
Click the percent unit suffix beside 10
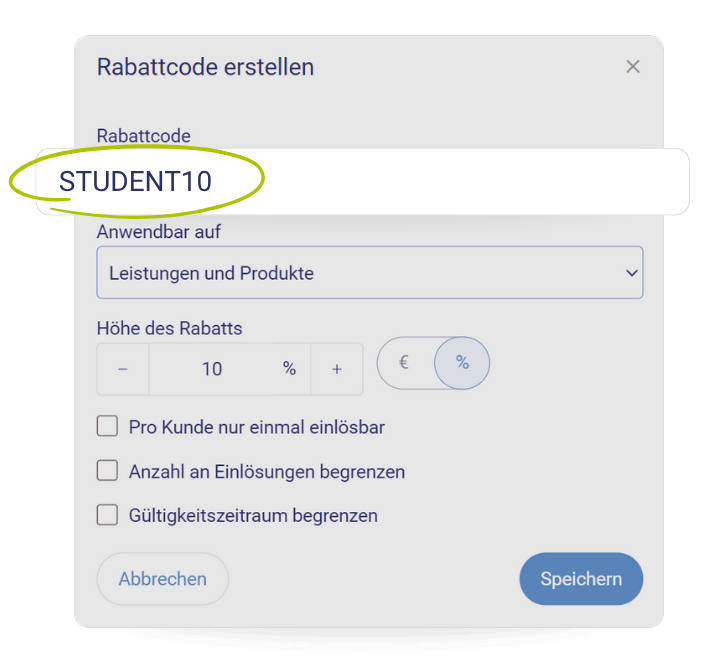(289, 368)
